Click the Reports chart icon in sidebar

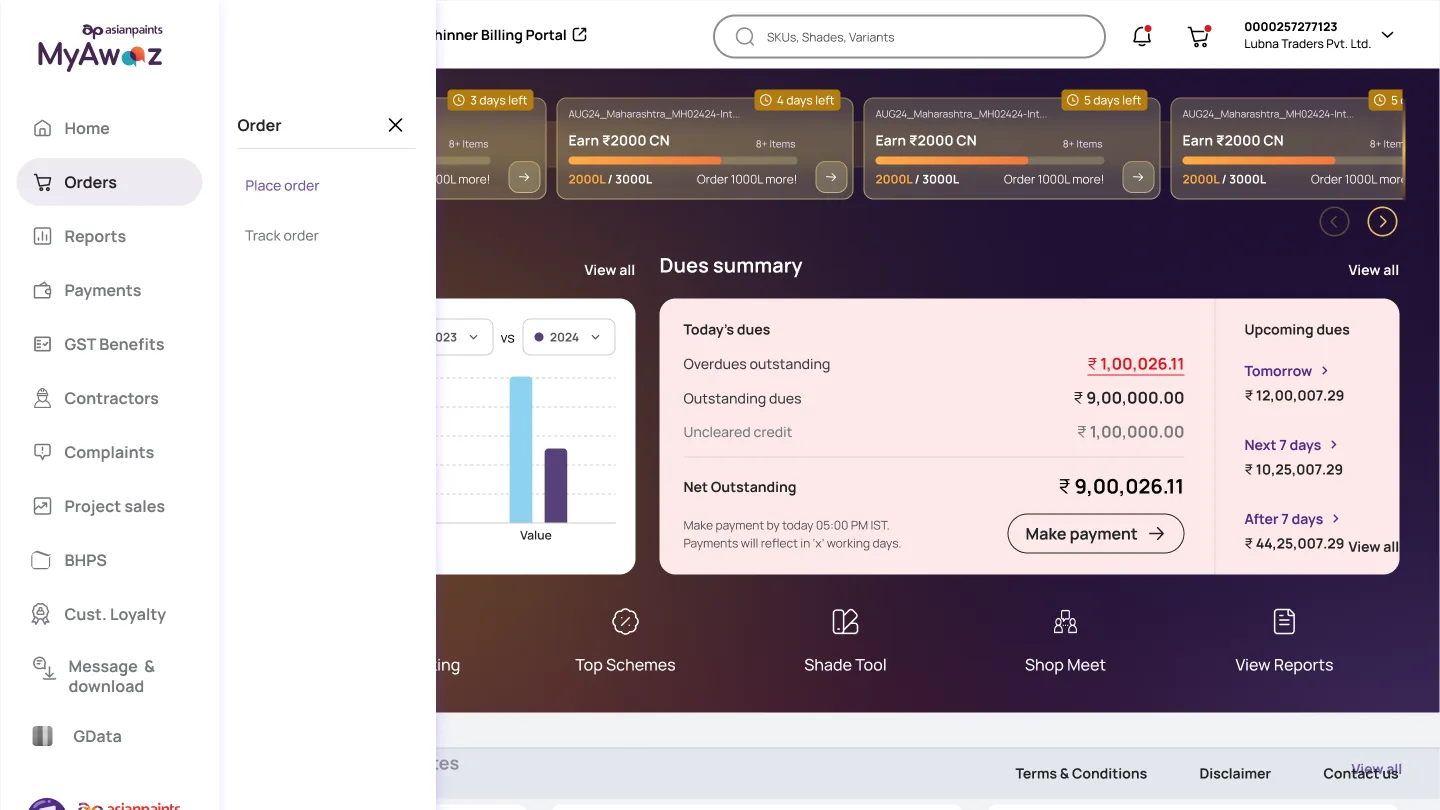pos(42,236)
